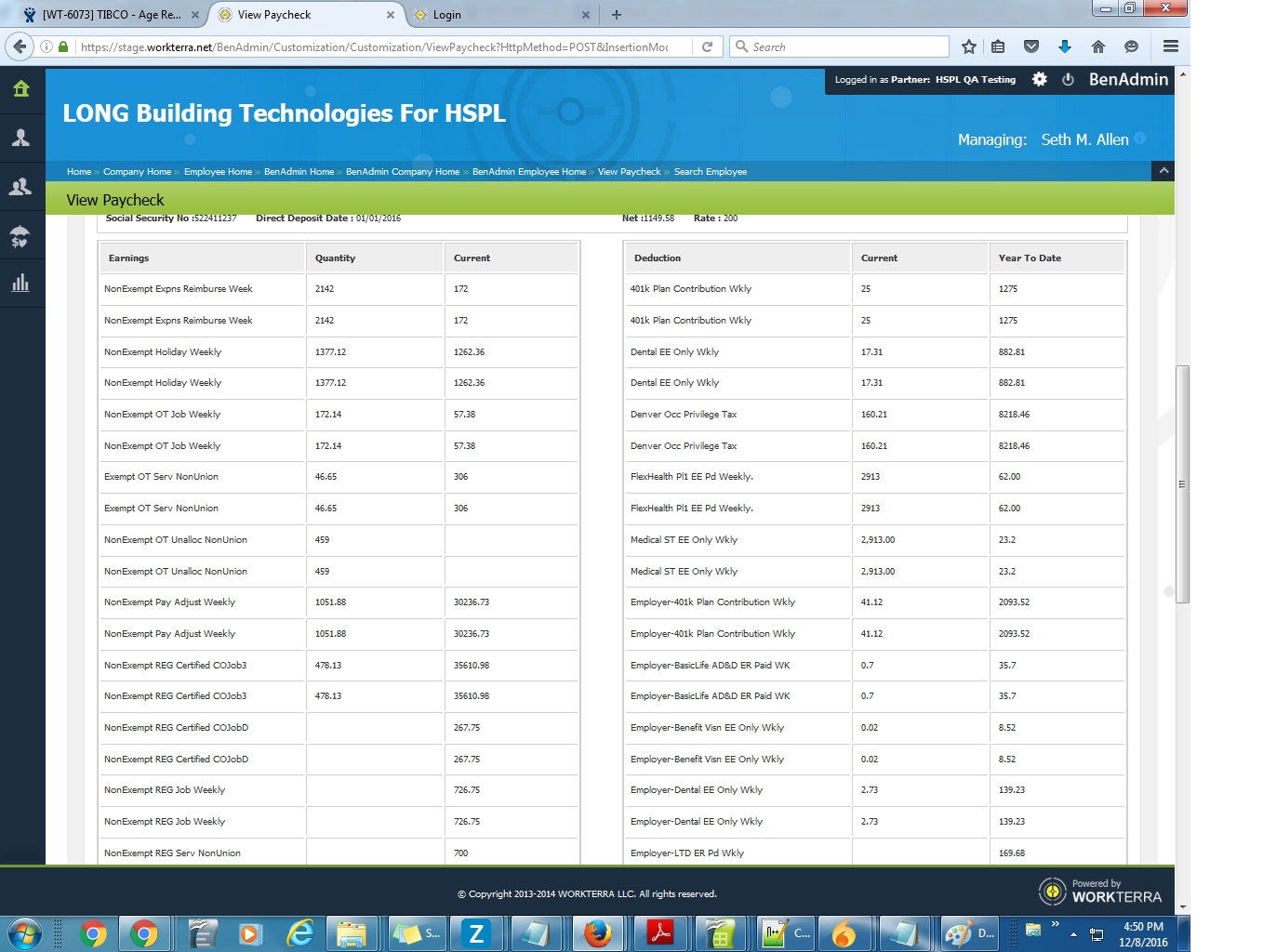Click the Year To Date column header
The height and width of the screenshot is (952, 1263).
[x=1057, y=258]
